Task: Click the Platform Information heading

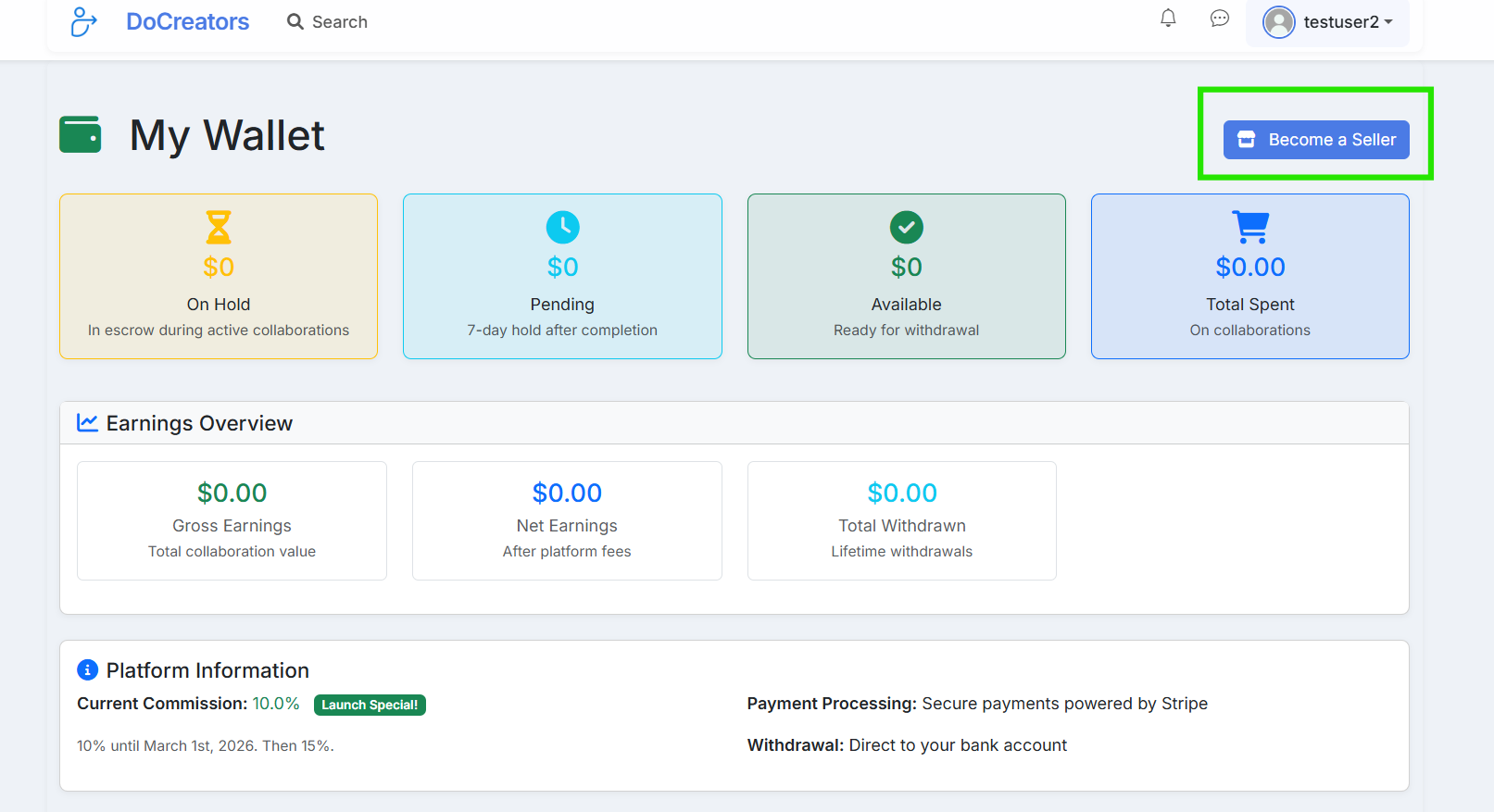Action: tap(207, 670)
